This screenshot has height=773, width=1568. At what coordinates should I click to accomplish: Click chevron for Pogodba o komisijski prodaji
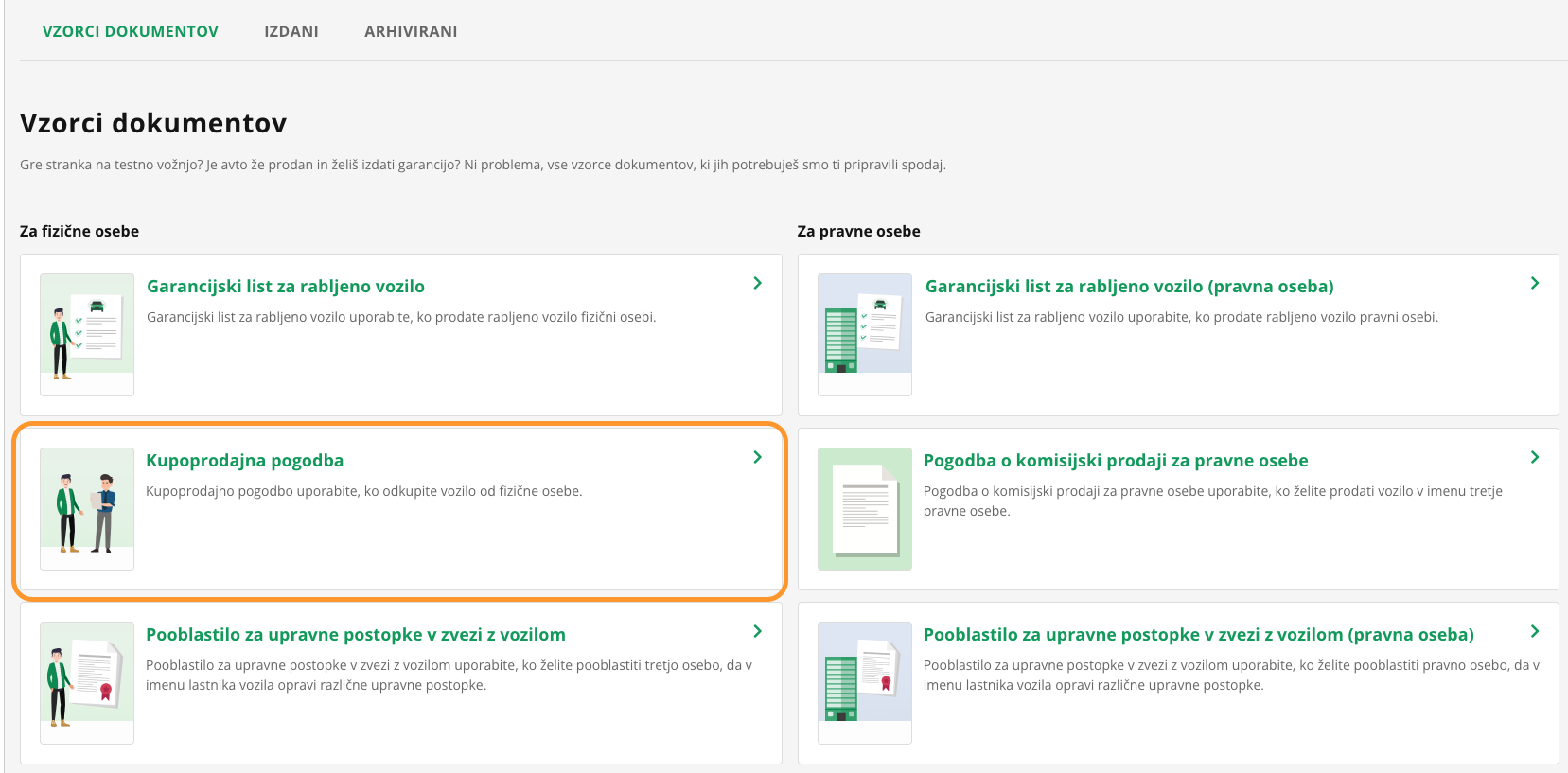pos(1535,457)
